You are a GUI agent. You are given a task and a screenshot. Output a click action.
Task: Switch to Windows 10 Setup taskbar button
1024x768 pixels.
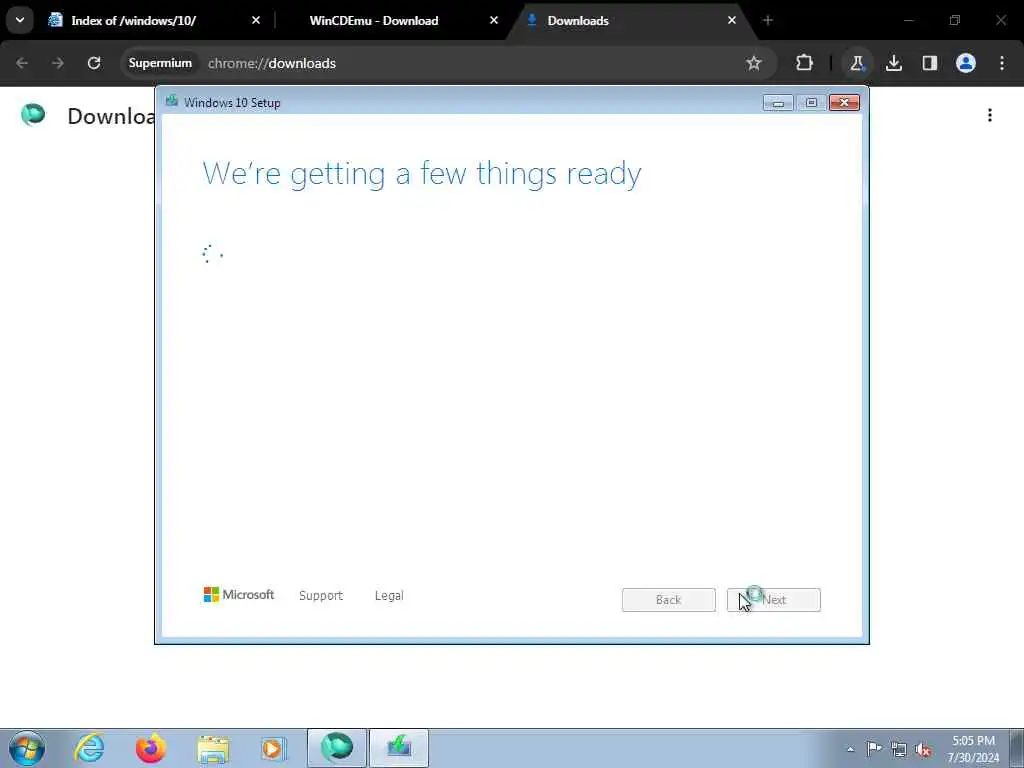(x=399, y=748)
